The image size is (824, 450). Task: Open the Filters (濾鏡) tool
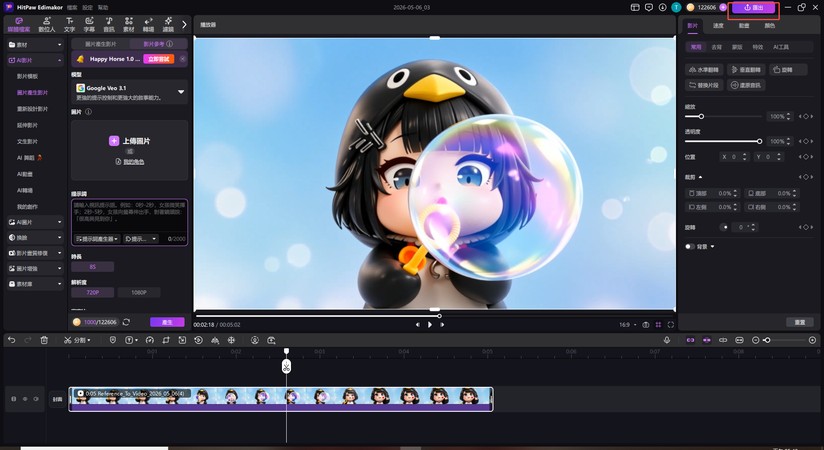[168, 24]
